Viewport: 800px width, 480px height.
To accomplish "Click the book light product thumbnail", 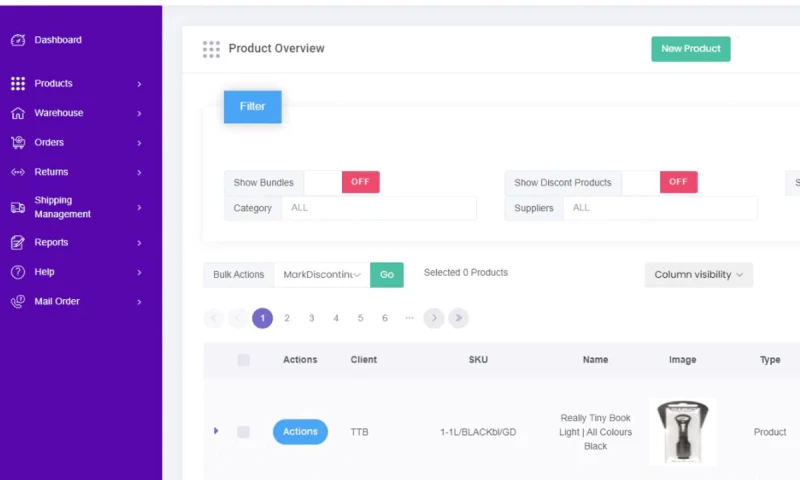I will 683,432.
